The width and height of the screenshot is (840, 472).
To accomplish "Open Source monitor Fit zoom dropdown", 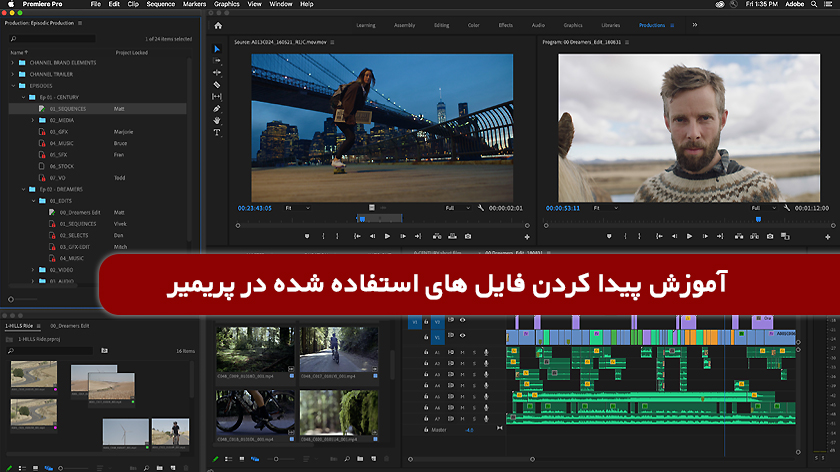I will [x=298, y=208].
